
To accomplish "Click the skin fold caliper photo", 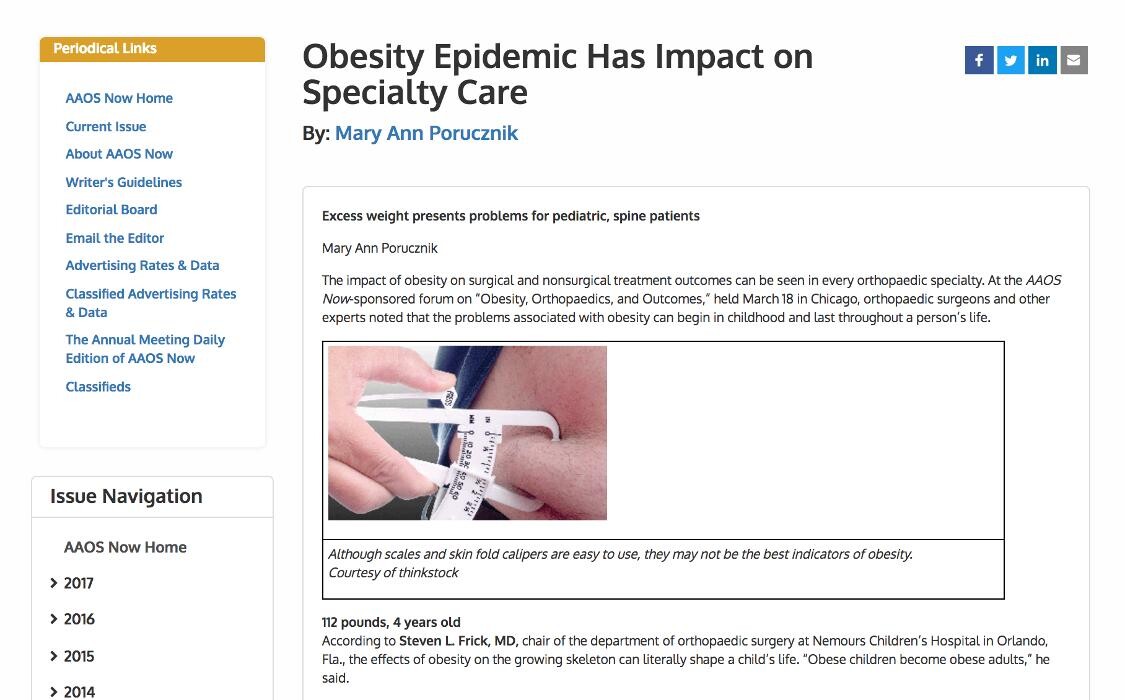I will coord(467,433).
